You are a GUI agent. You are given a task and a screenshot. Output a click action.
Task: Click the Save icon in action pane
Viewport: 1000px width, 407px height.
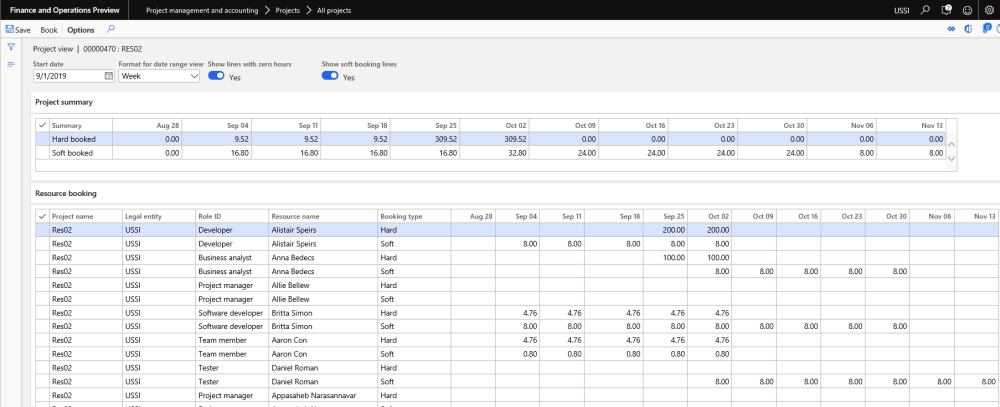[10, 30]
